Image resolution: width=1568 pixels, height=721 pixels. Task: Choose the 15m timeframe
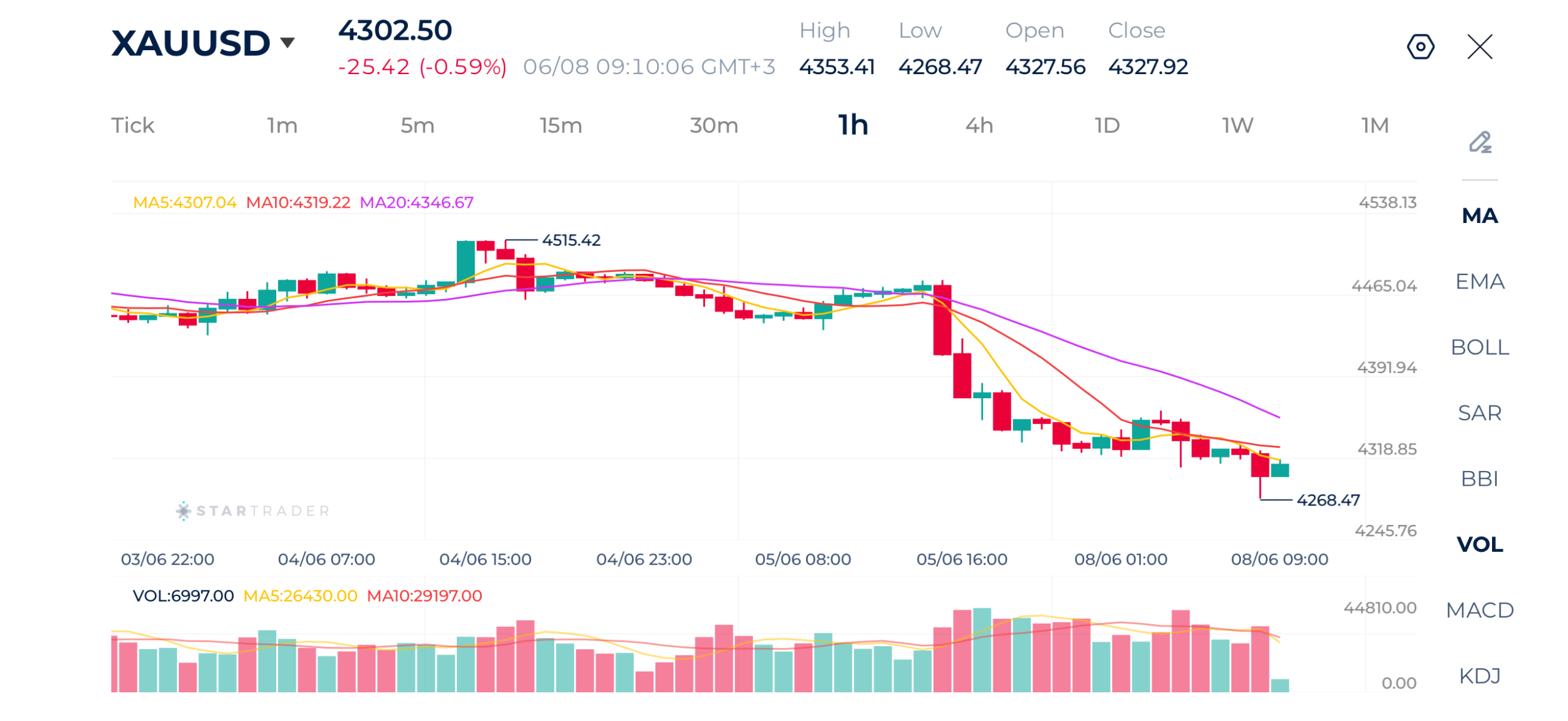[560, 125]
